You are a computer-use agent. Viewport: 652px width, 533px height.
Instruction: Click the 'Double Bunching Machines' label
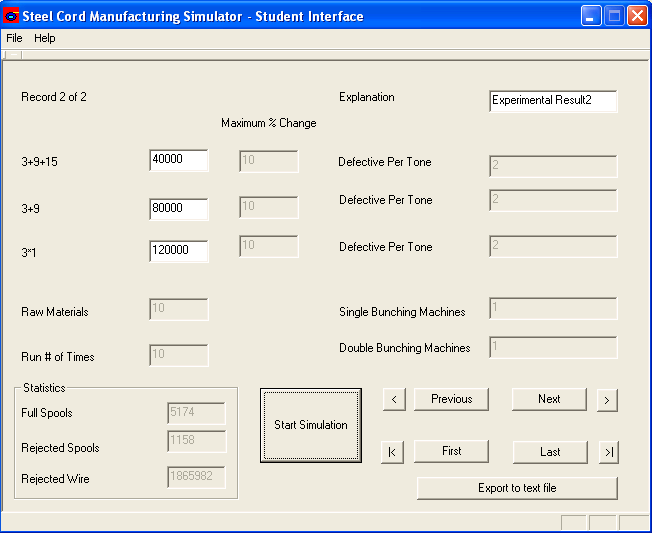coord(405,348)
